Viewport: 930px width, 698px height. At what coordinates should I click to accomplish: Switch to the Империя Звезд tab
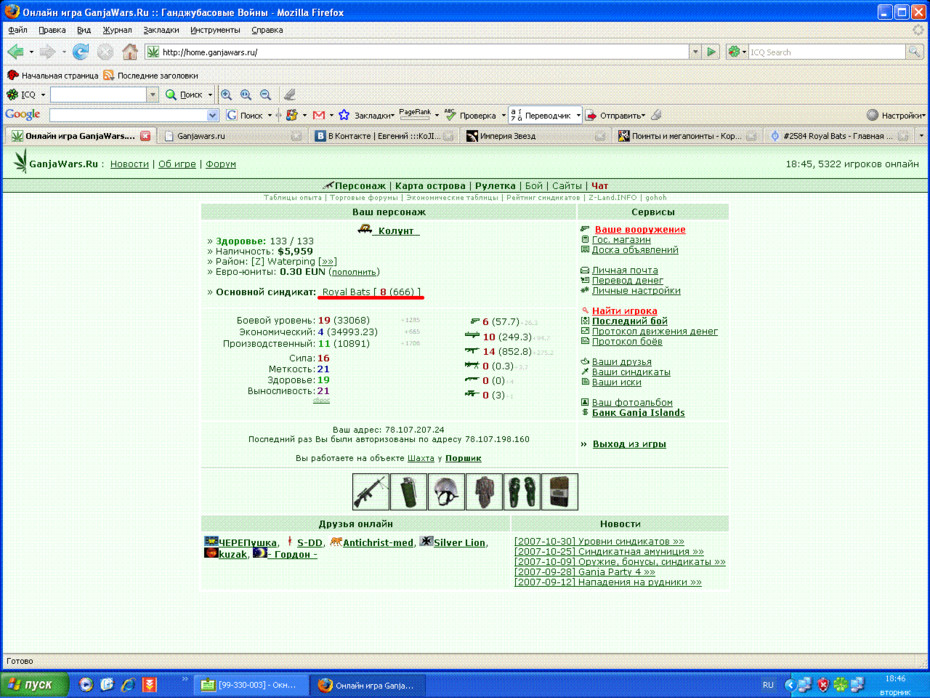click(x=536, y=136)
